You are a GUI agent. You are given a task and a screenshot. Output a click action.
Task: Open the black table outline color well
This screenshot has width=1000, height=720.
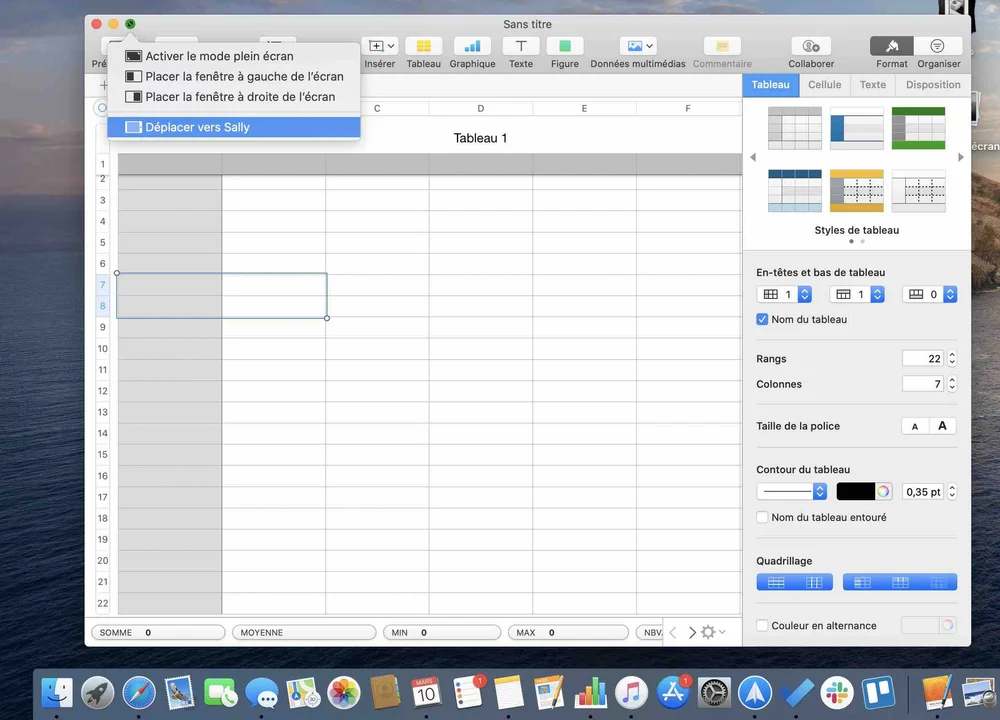tap(855, 492)
